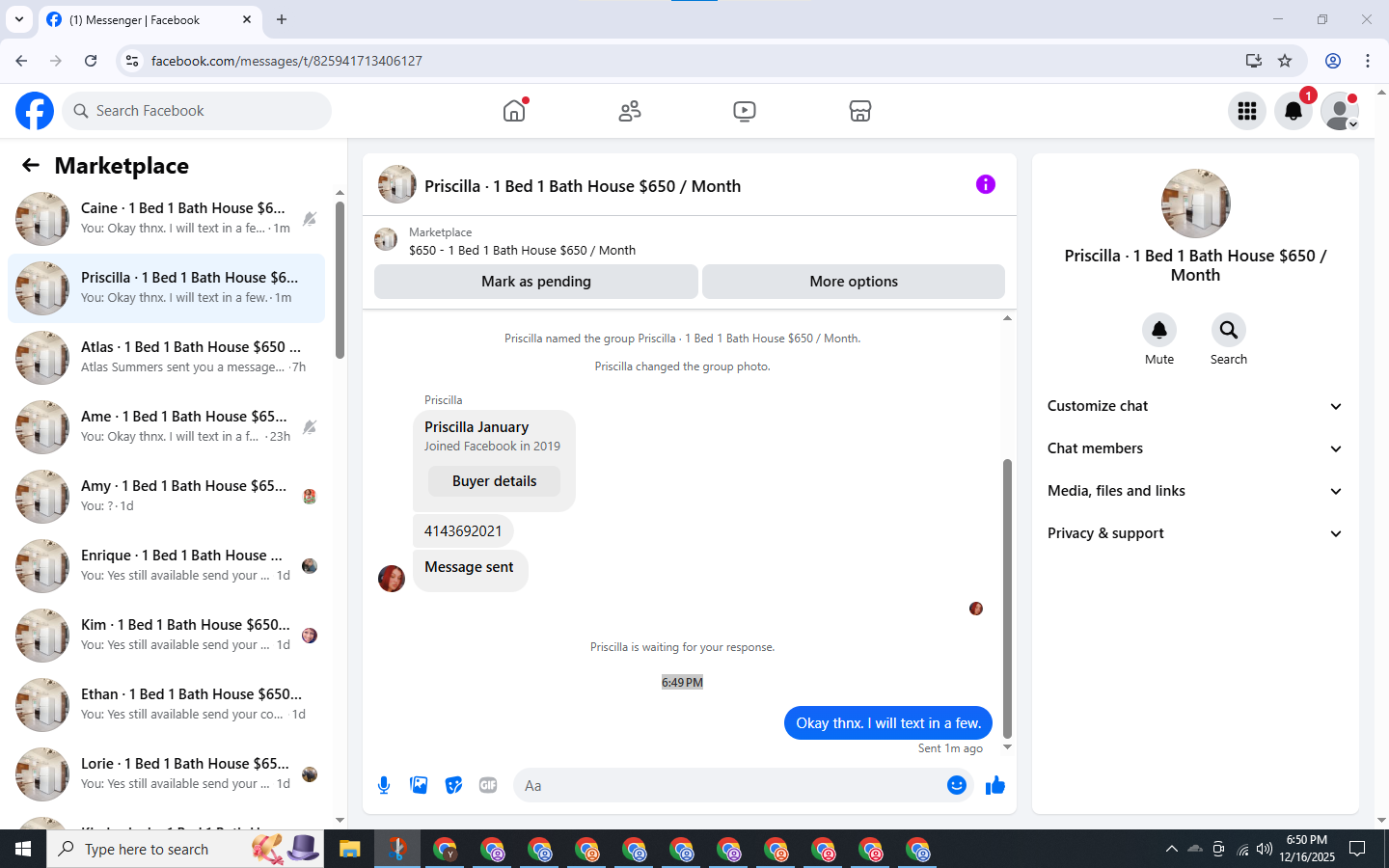Screen dimensions: 1389x868
Task: Open Amy conversation in the list
Action: pos(166,497)
